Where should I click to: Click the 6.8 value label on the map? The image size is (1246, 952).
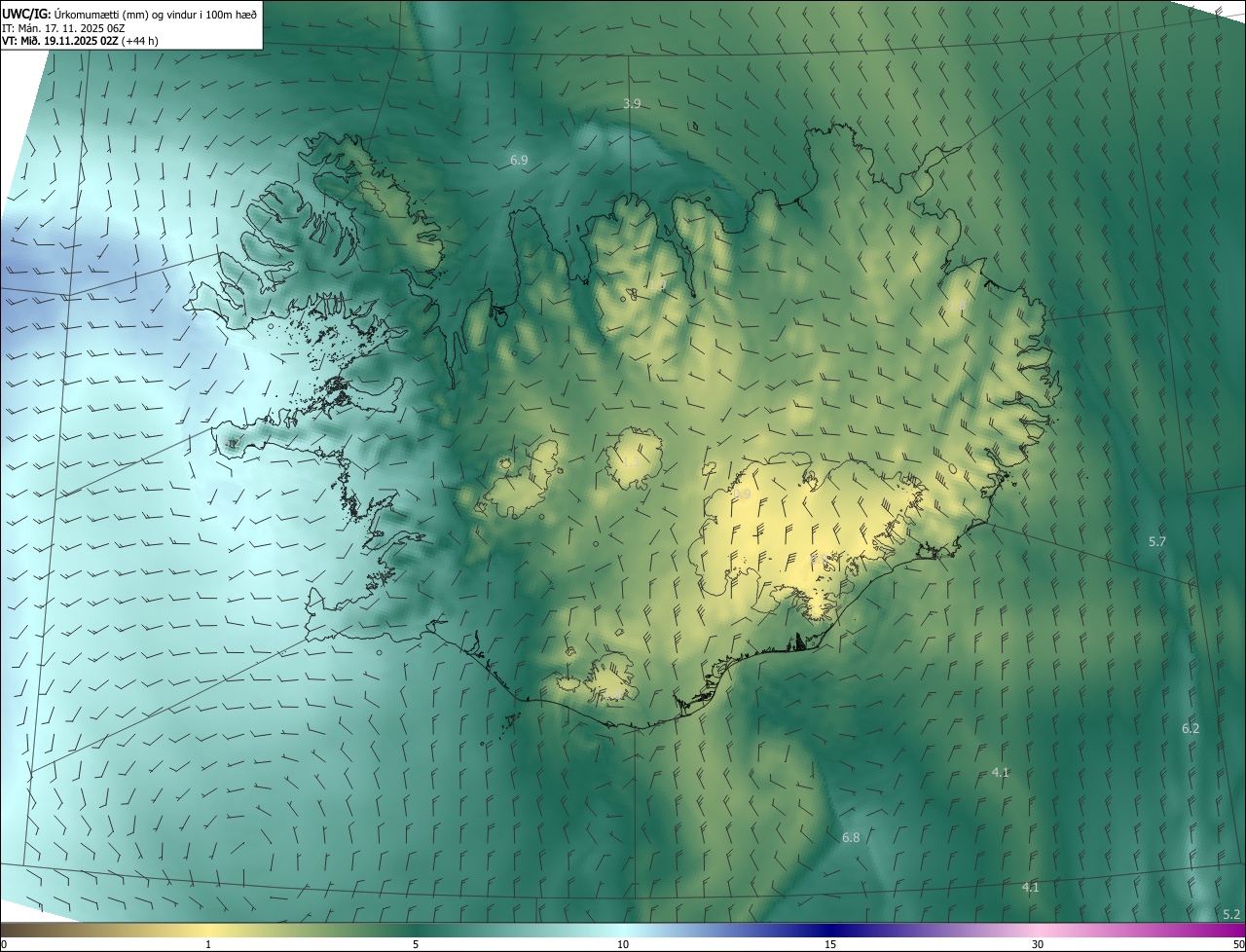851,837
